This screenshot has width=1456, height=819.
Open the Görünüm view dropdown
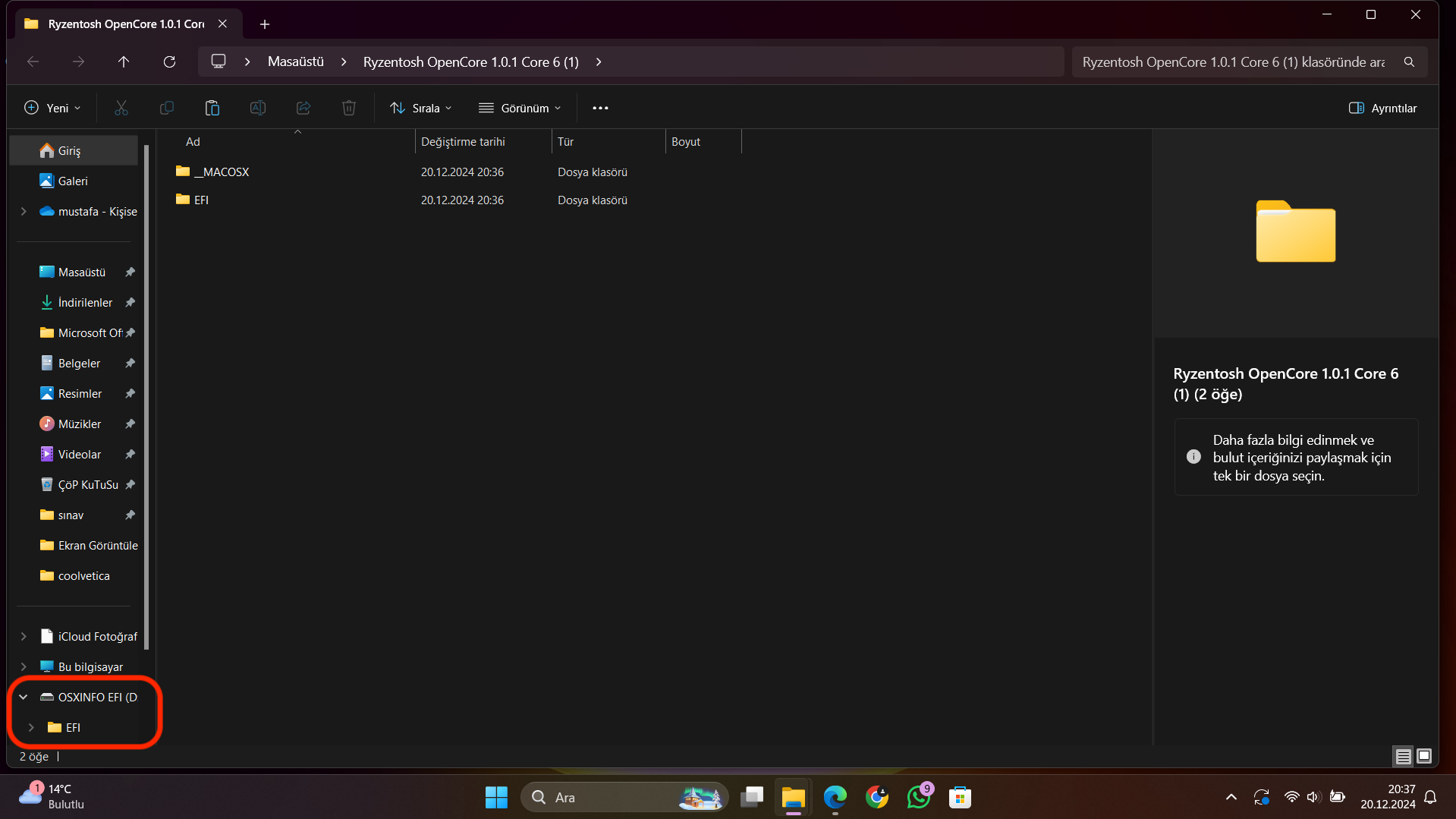click(x=520, y=108)
